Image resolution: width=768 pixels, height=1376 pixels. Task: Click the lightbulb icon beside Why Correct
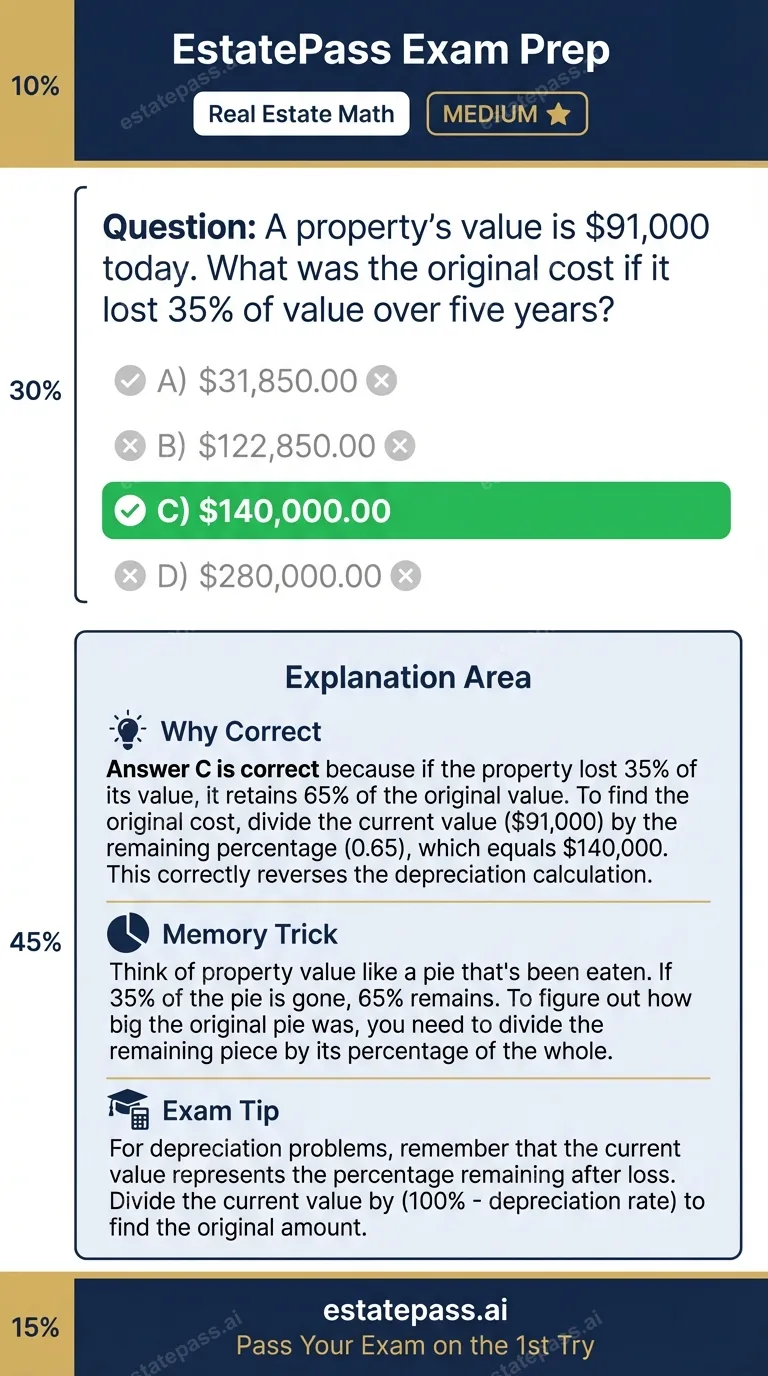128,731
